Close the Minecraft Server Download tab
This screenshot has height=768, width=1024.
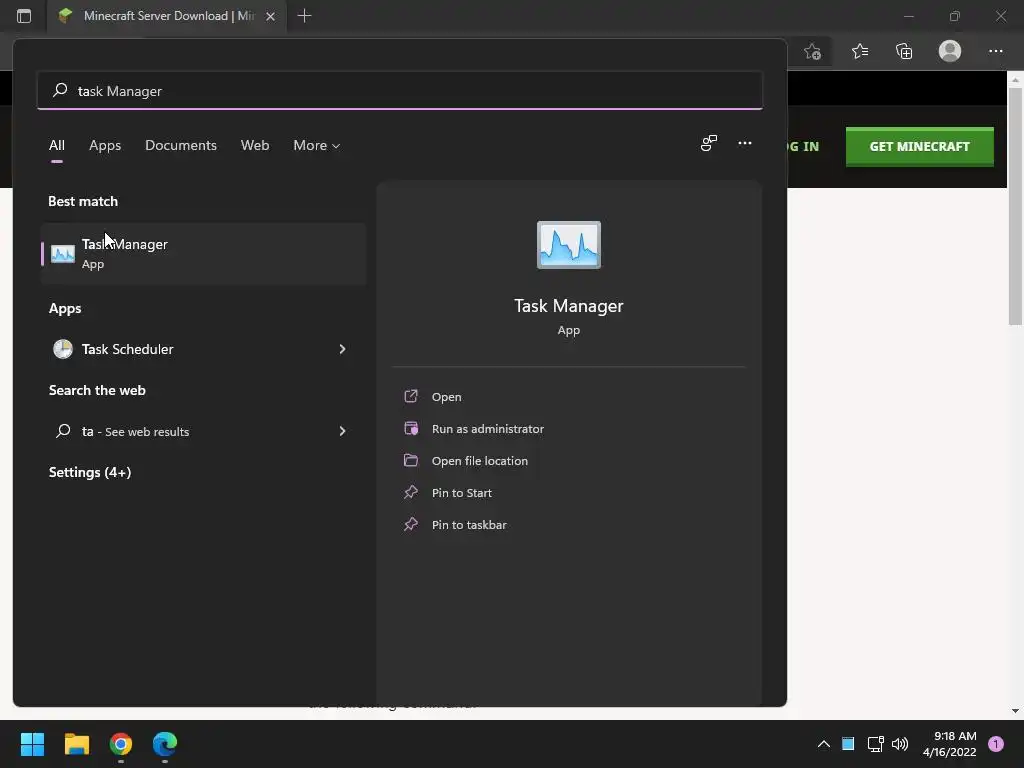click(270, 16)
